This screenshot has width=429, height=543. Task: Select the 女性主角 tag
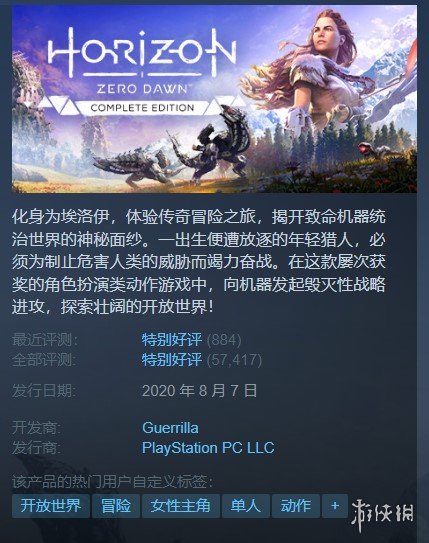click(x=181, y=506)
